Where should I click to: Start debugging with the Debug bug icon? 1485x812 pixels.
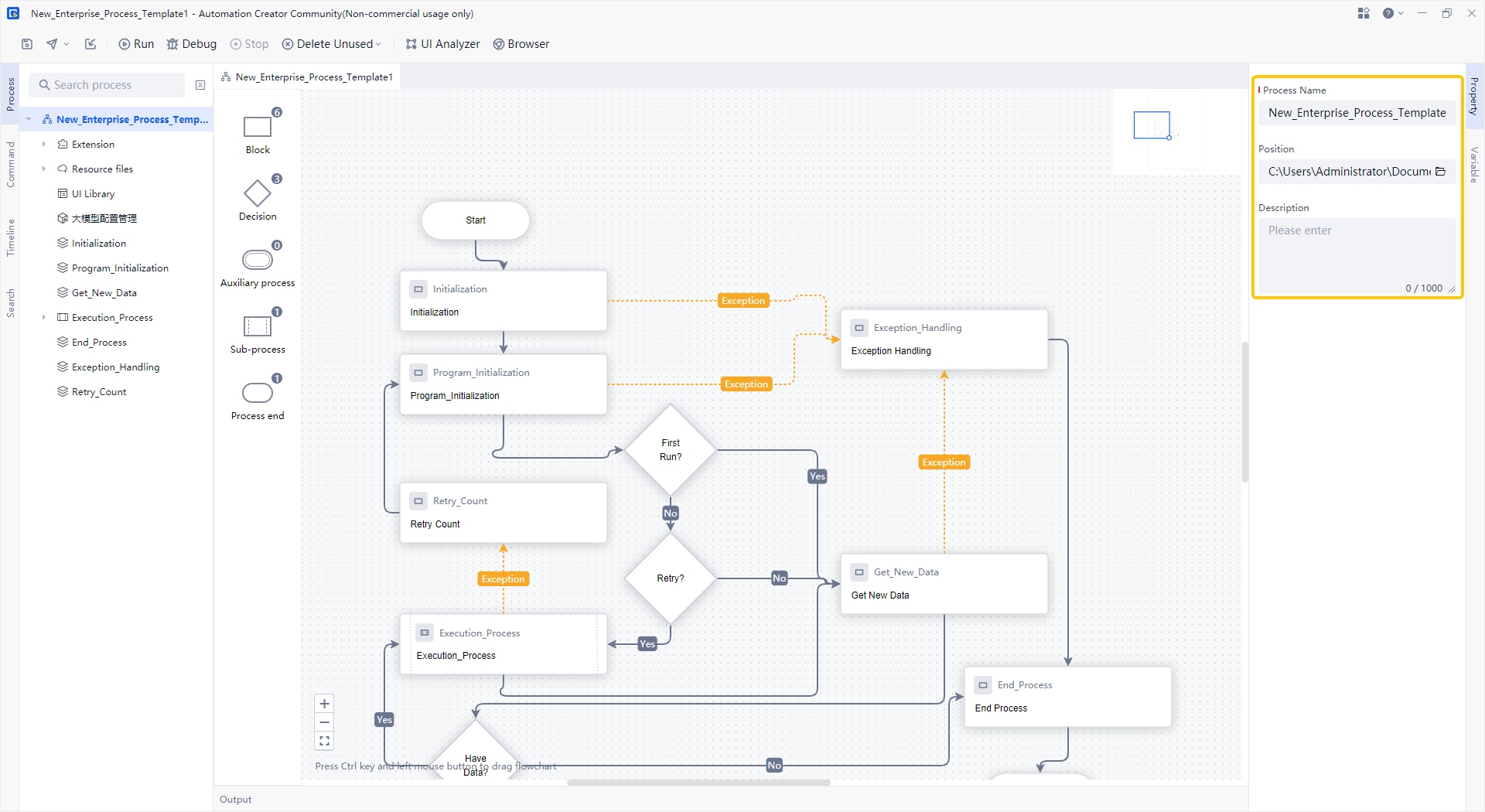[191, 44]
